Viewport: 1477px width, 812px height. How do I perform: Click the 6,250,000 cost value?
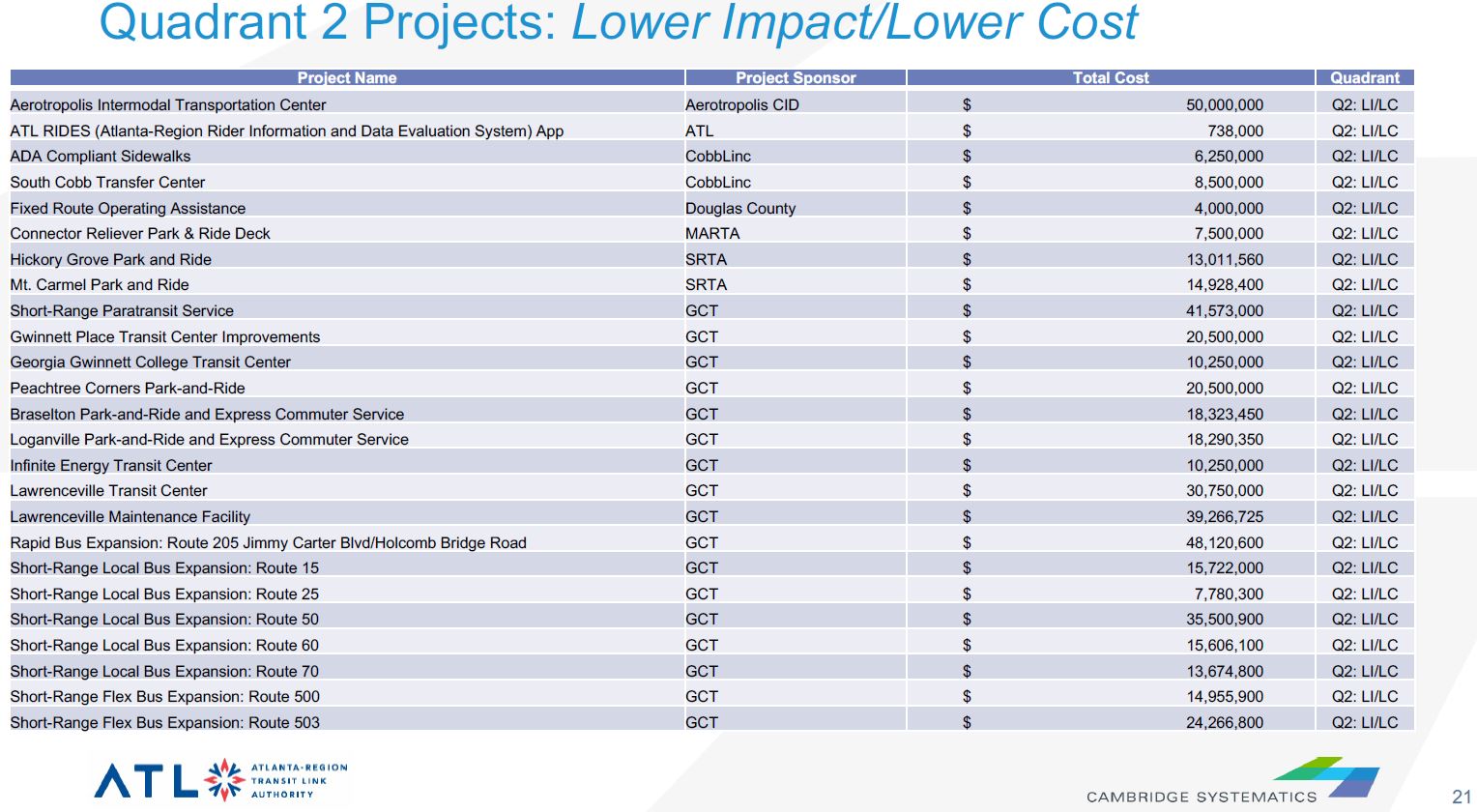tap(1229, 156)
